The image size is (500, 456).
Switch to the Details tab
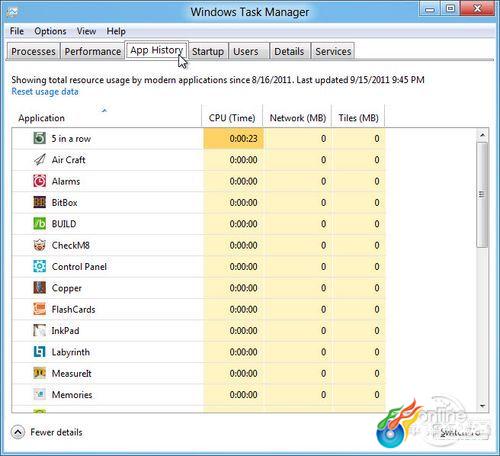click(289, 51)
